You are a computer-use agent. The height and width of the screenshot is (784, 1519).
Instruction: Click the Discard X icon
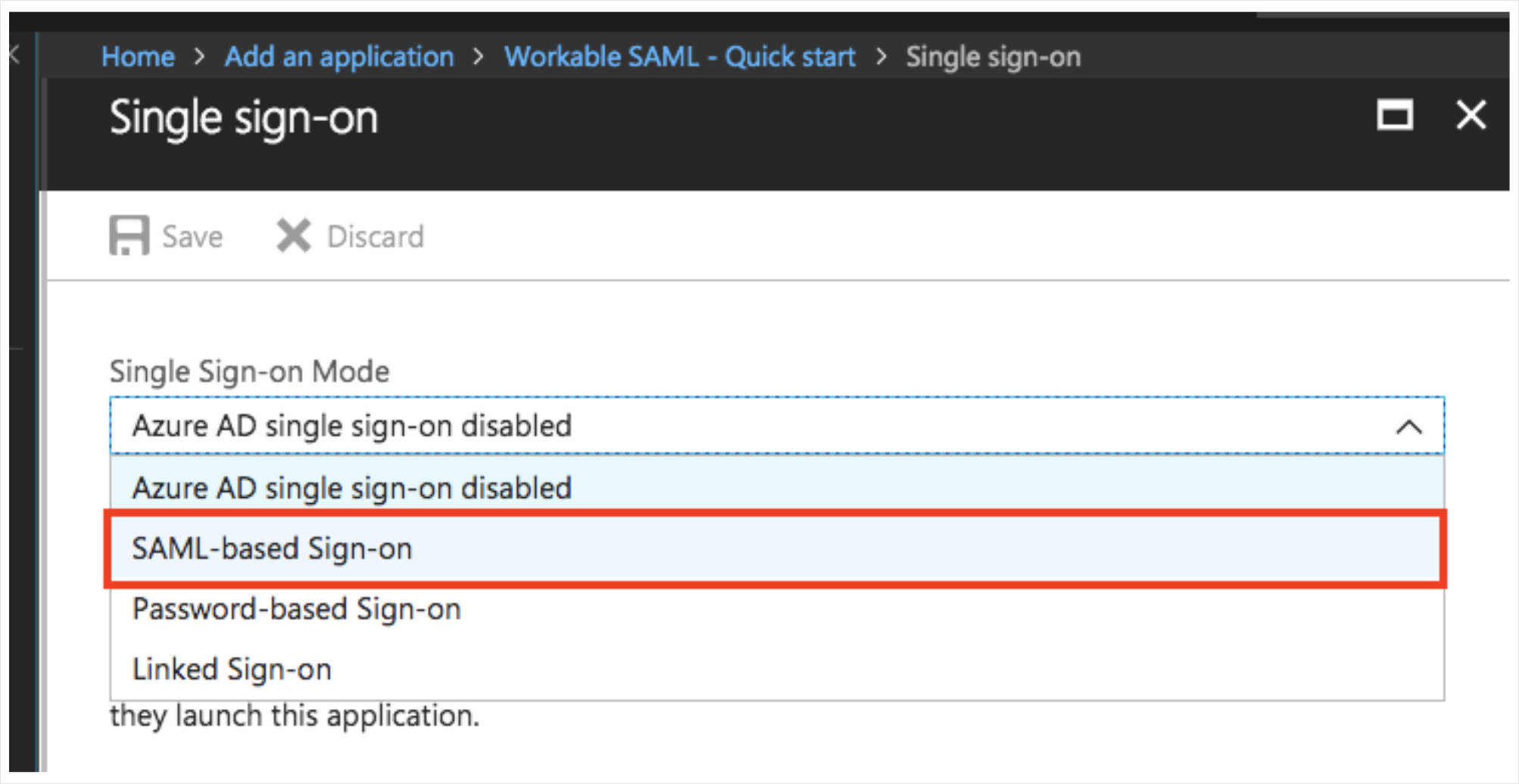pos(293,235)
